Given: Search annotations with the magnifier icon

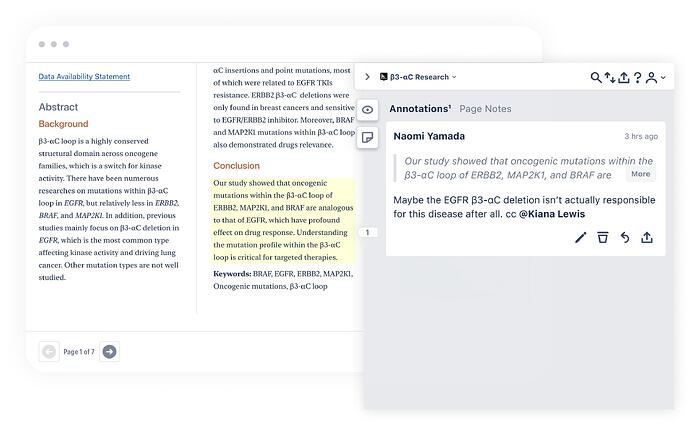Looking at the screenshot, I should [x=597, y=77].
